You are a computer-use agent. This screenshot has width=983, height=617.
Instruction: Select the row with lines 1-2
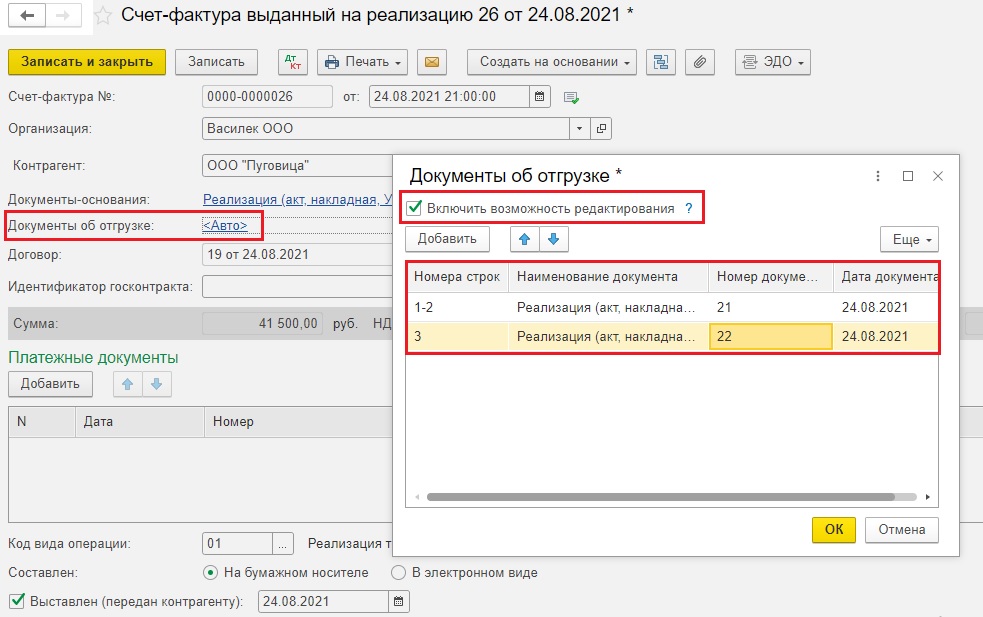coord(672,307)
